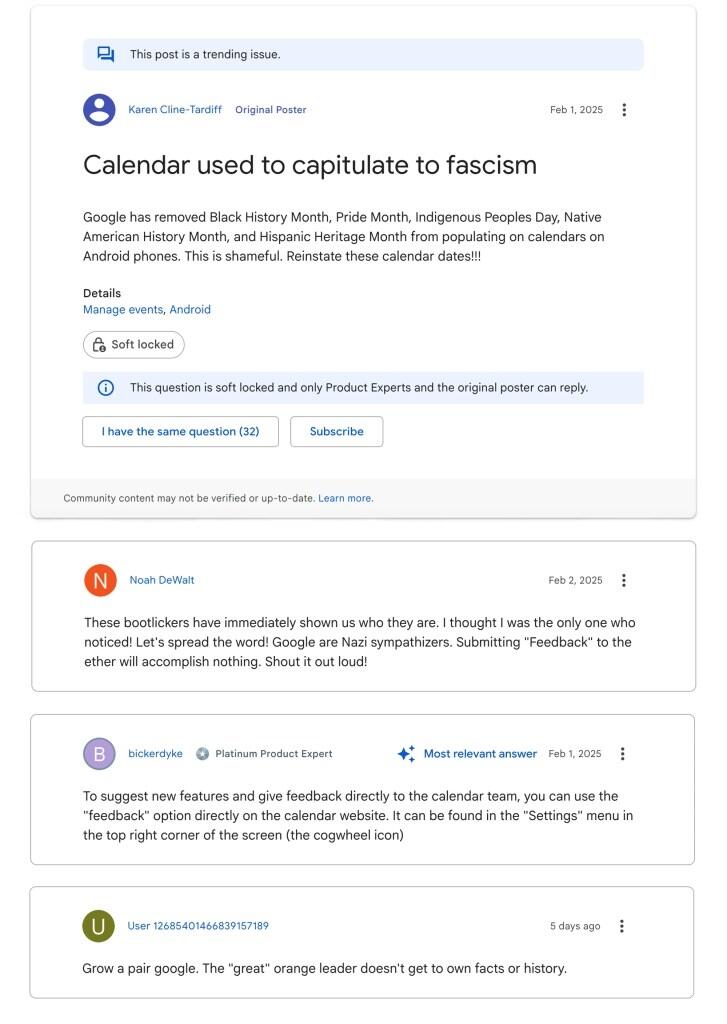Click Most relevant answer sparkle icon
This screenshot has width=727, height=1024.
406,754
